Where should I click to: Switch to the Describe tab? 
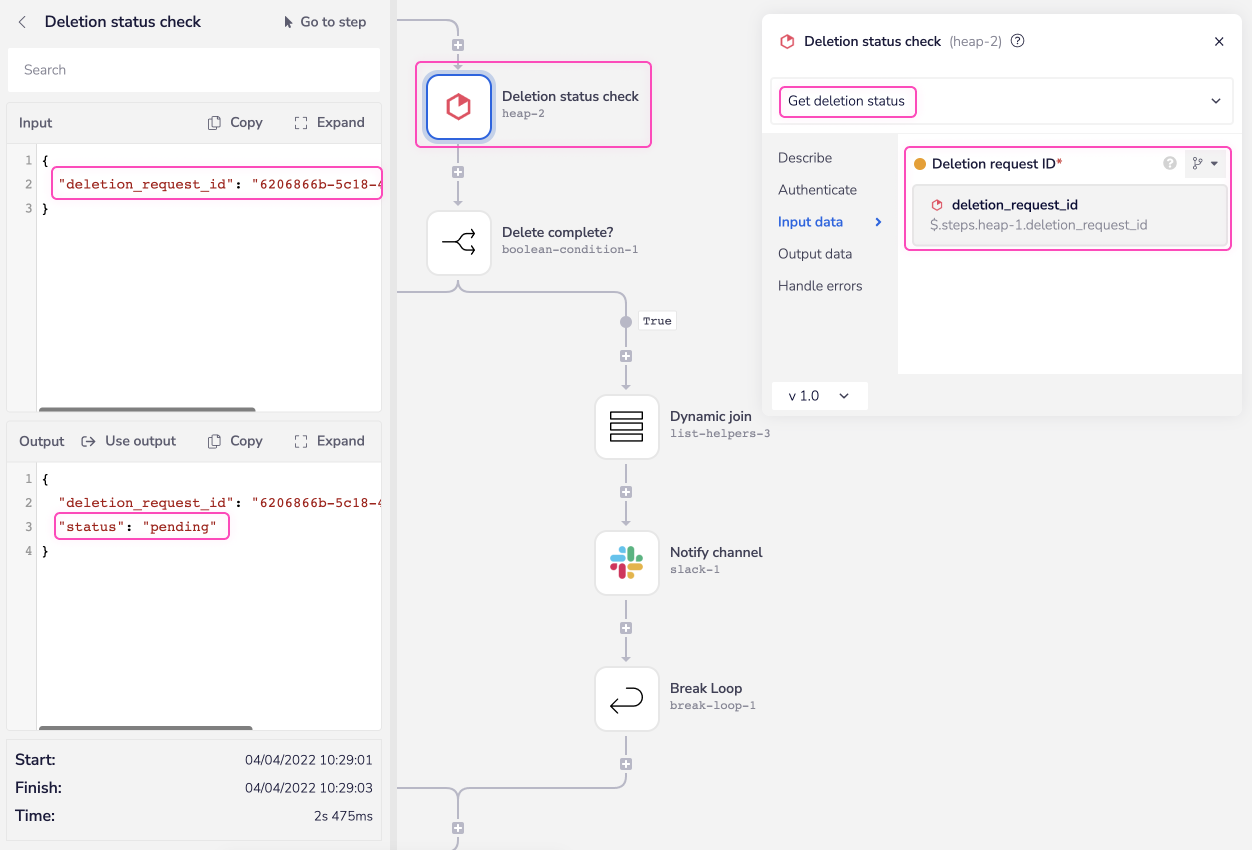point(805,158)
